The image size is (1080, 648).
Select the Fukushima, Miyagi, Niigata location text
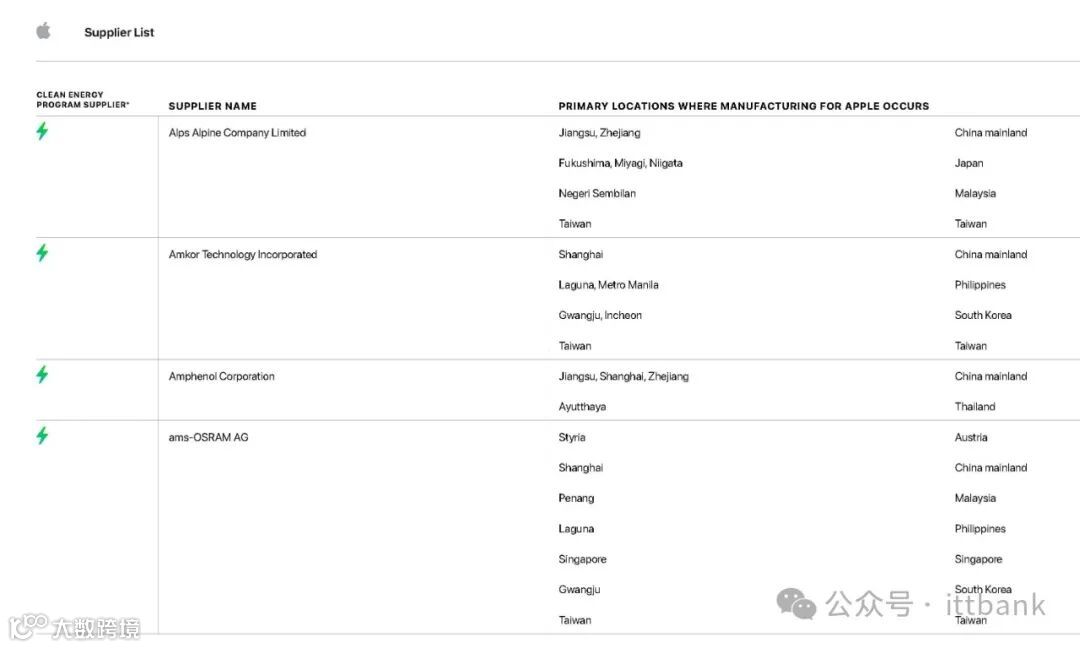coord(620,163)
